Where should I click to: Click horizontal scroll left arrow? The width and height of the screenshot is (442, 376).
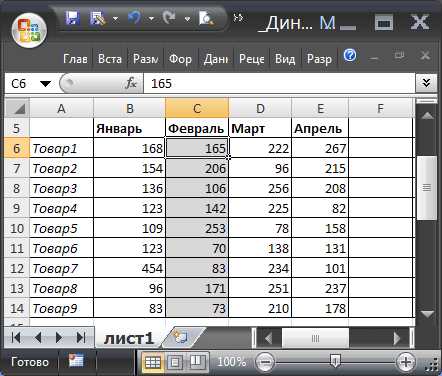point(268,338)
